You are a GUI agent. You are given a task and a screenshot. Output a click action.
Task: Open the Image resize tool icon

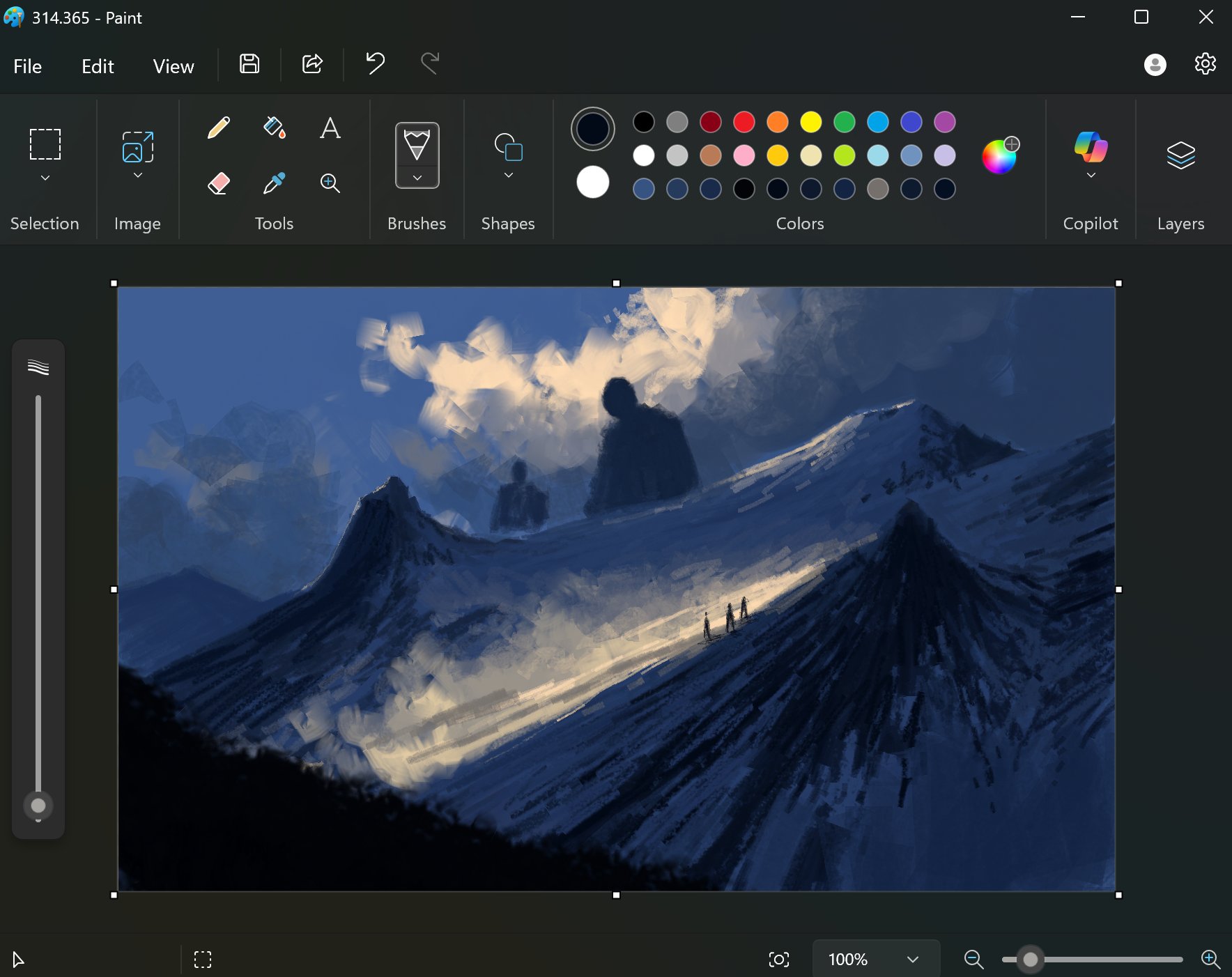pyautogui.click(x=138, y=146)
